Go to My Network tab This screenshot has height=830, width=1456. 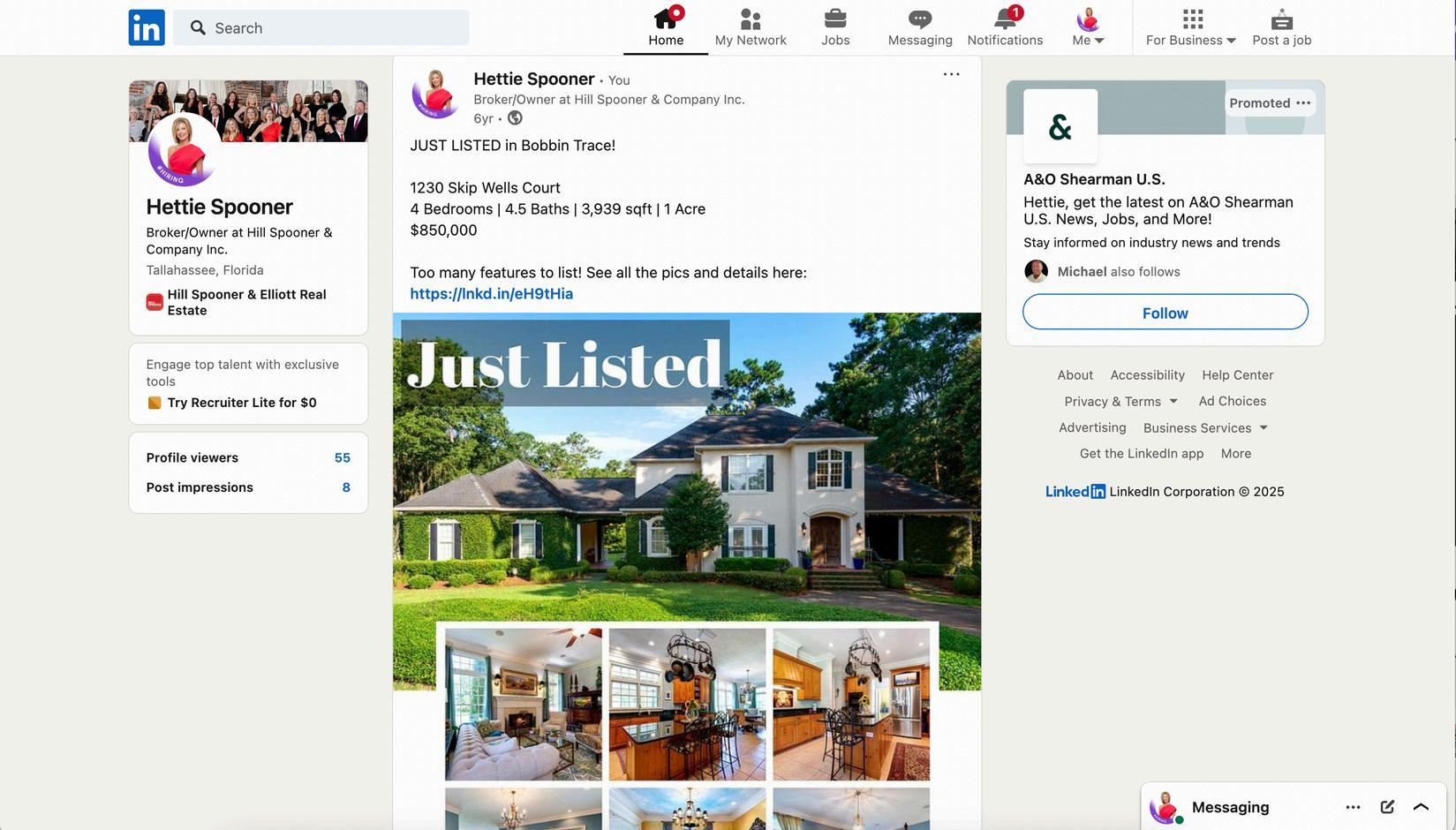[x=751, y=27]
